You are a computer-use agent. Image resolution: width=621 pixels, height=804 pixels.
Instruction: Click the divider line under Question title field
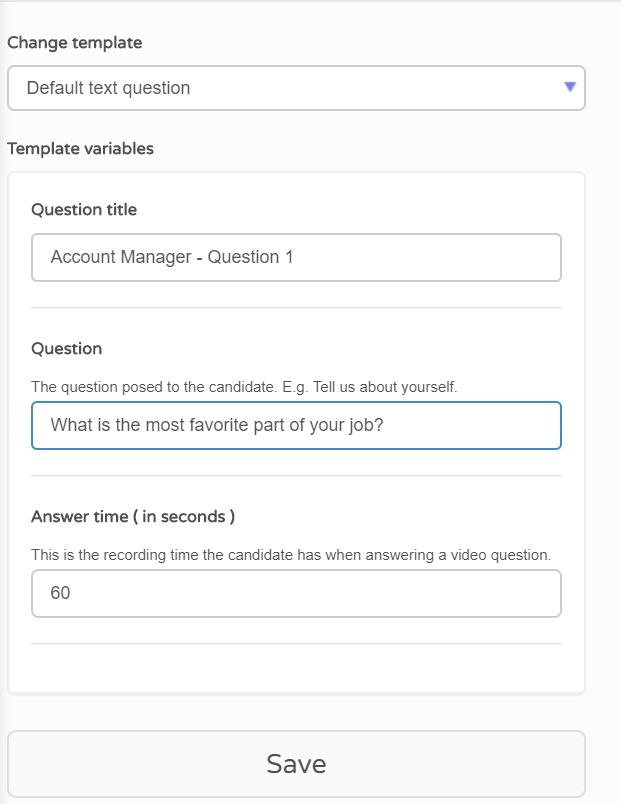[x=296, y=308]
